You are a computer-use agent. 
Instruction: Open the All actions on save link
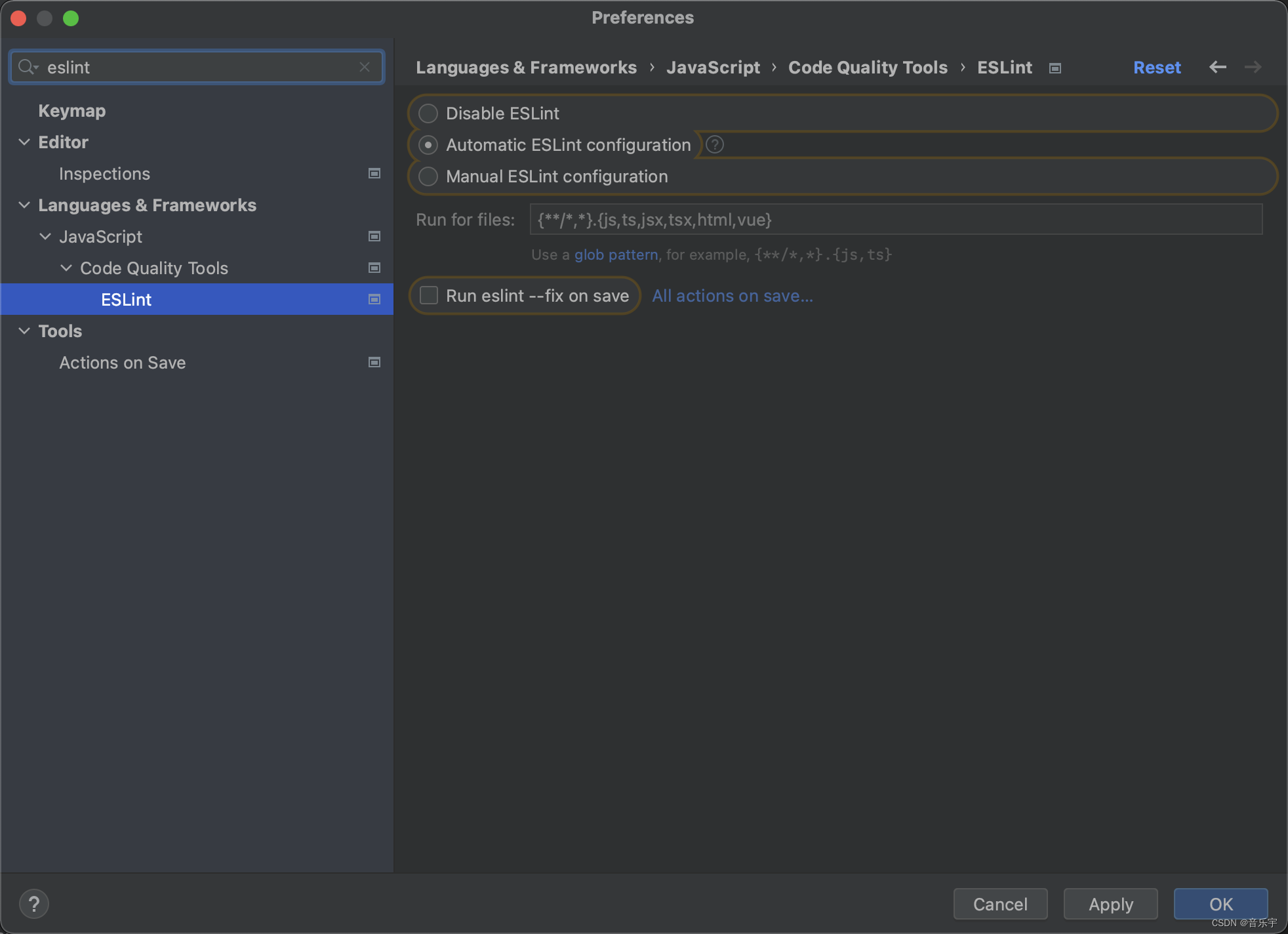click(731, 296)
